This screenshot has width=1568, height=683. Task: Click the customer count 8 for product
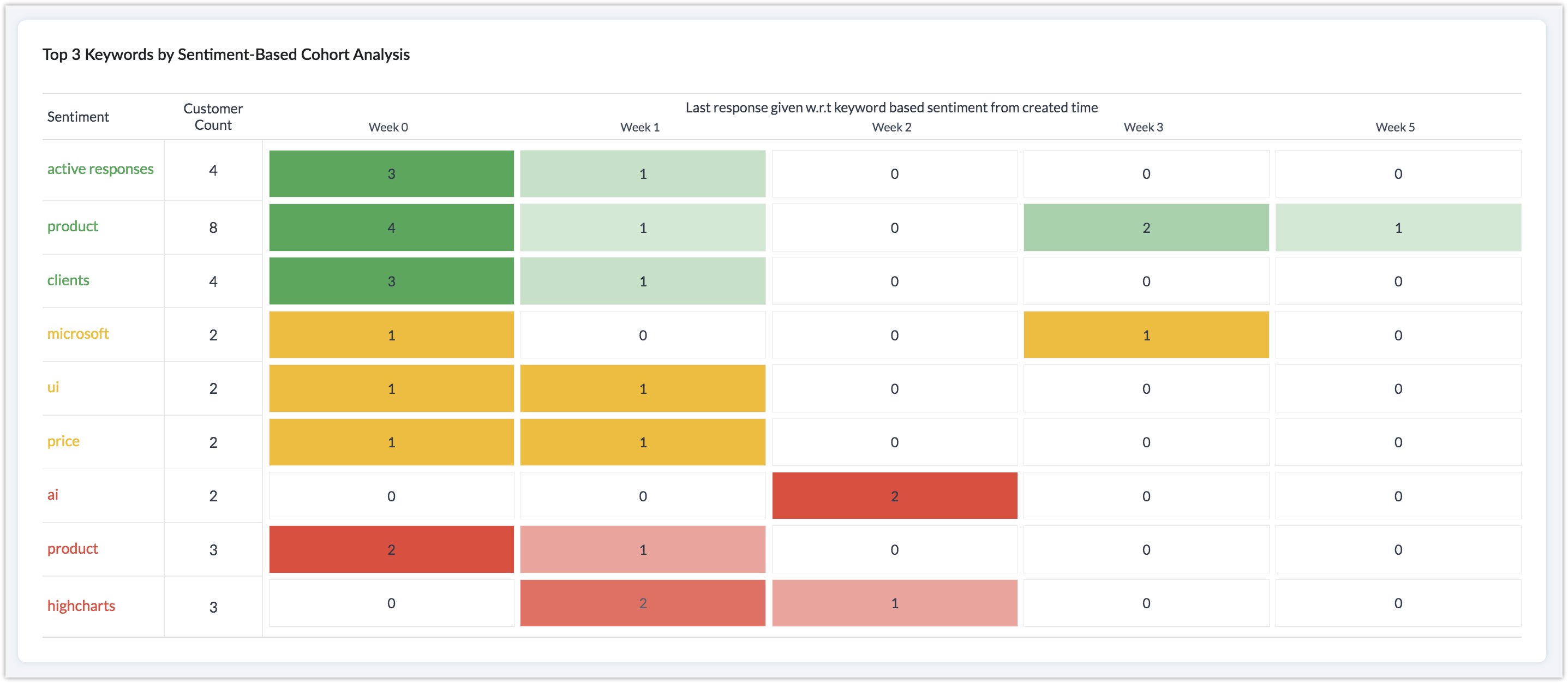(x=213, y=227)
